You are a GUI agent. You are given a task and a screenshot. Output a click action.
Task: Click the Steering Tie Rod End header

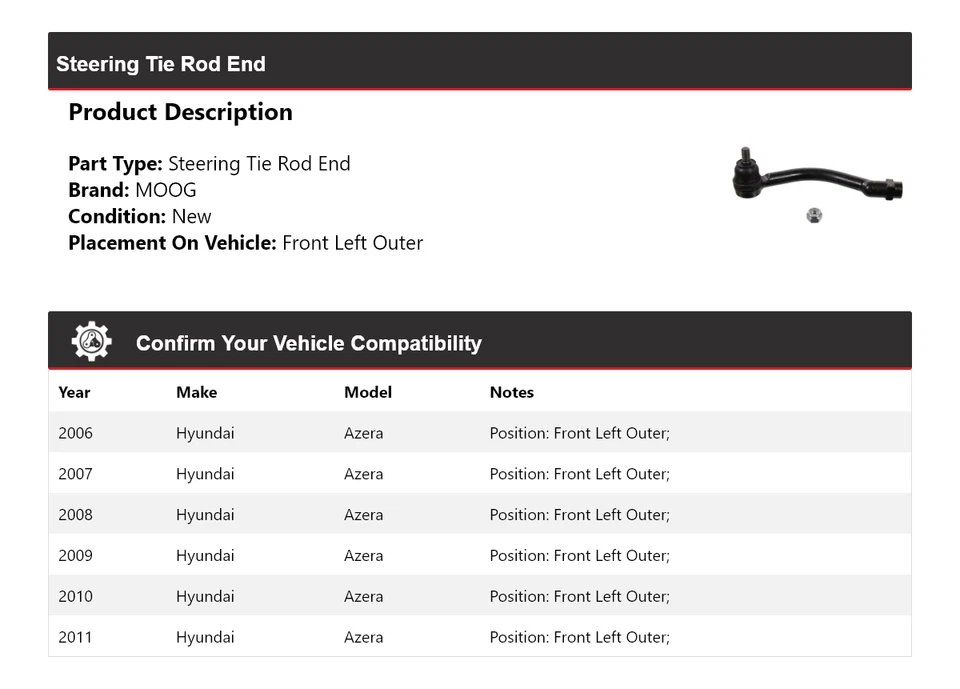coord(161,64)
